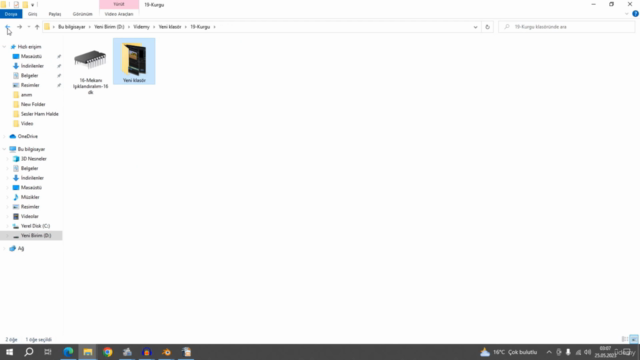Switch to large icons view toggle

tap(633, 339)
